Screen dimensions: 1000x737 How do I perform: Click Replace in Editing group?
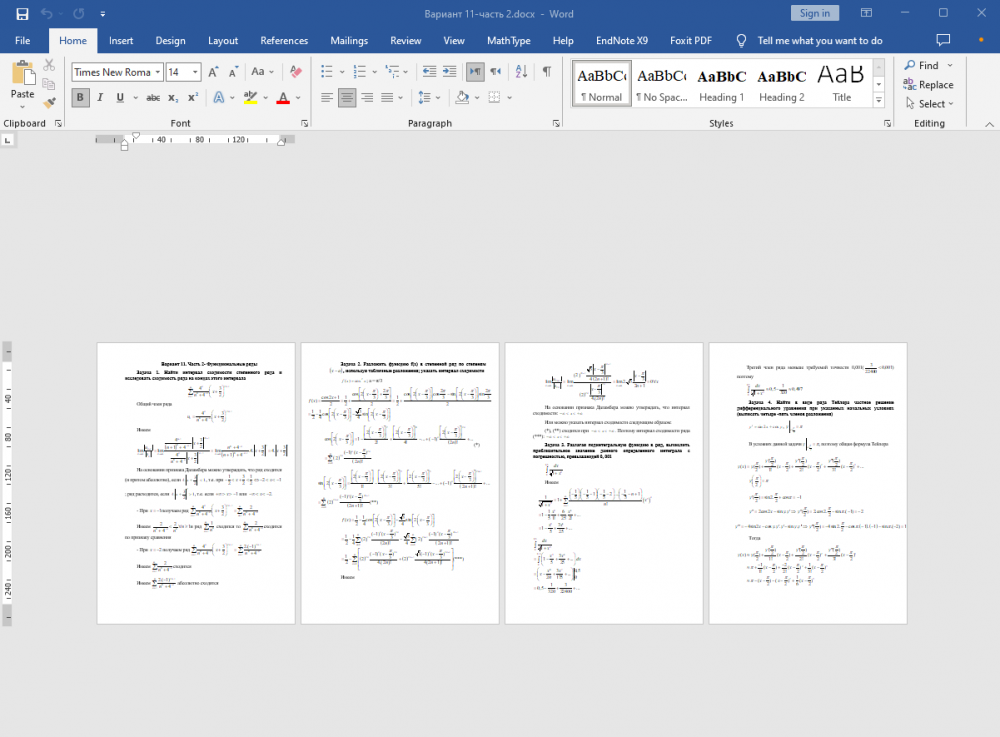click(x=928, y=84)
